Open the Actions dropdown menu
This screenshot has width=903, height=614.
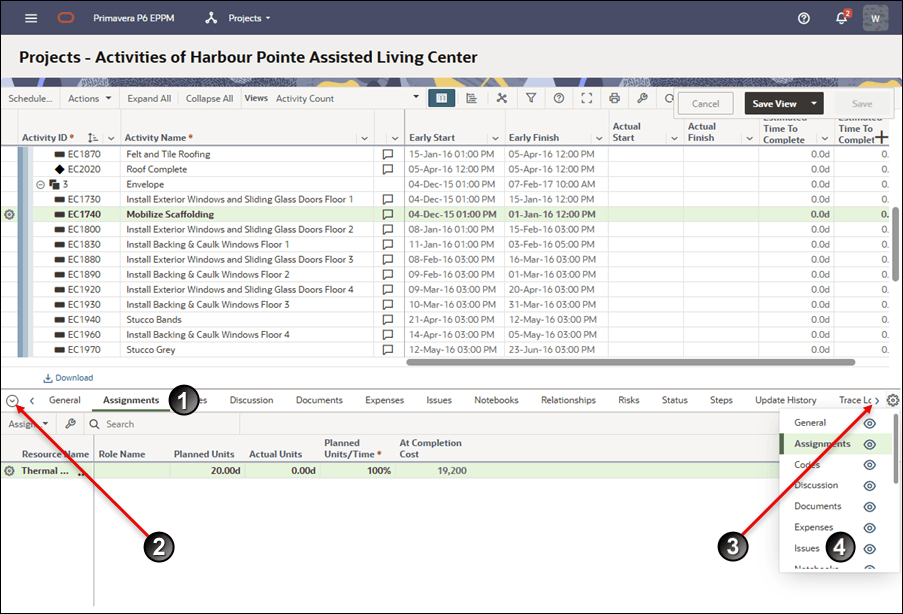click(x=89, y=98)
